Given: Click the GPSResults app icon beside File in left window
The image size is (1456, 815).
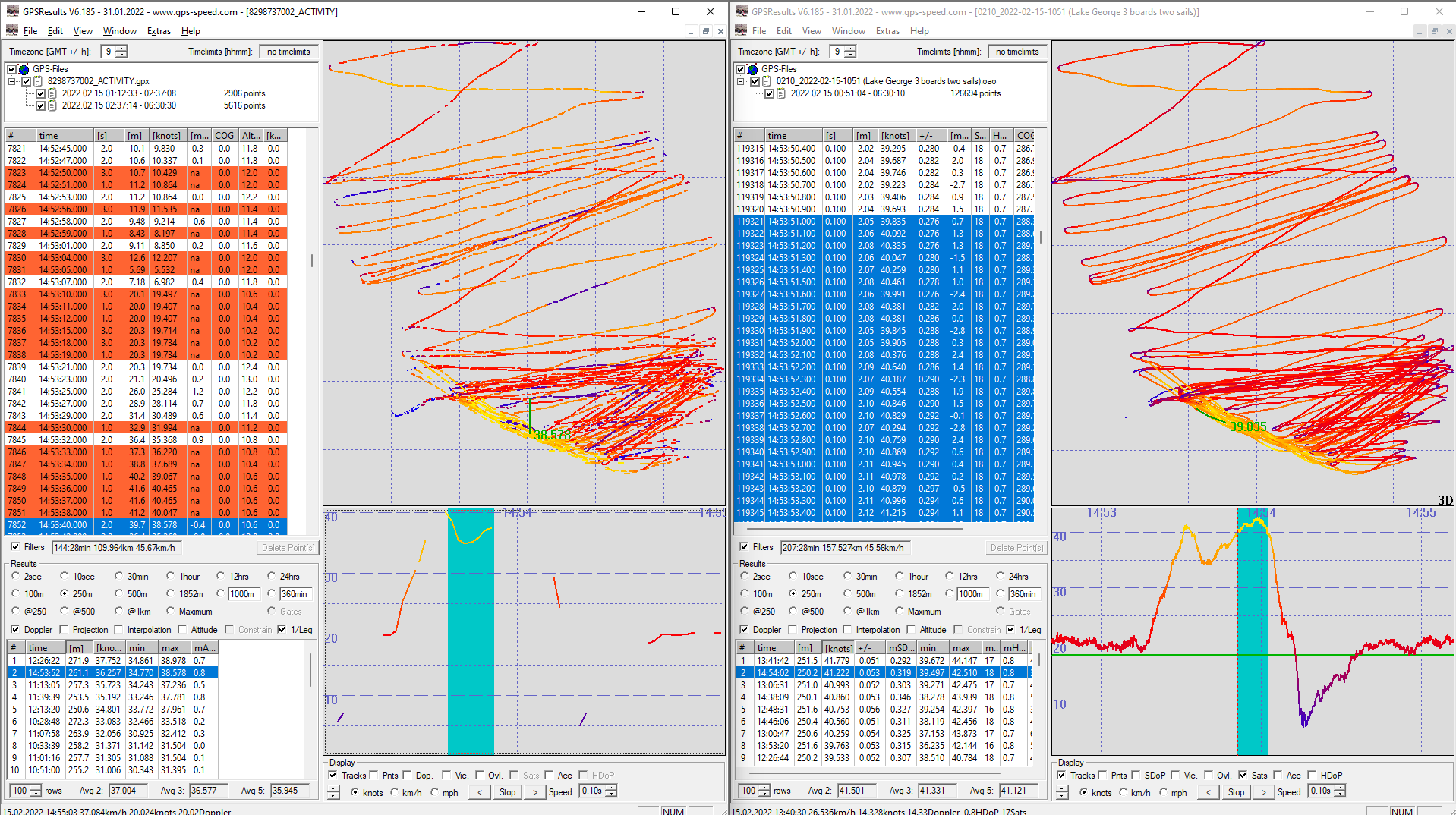Looking at the screenshot, I should tap(11, 31).
